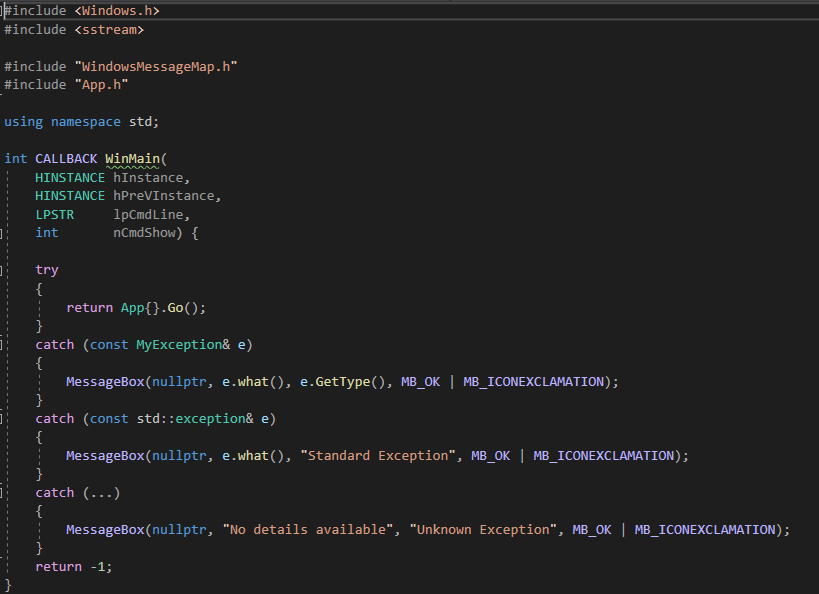Click the lpCmdLine parameter

pyautogui.click(x=148, y=215)
